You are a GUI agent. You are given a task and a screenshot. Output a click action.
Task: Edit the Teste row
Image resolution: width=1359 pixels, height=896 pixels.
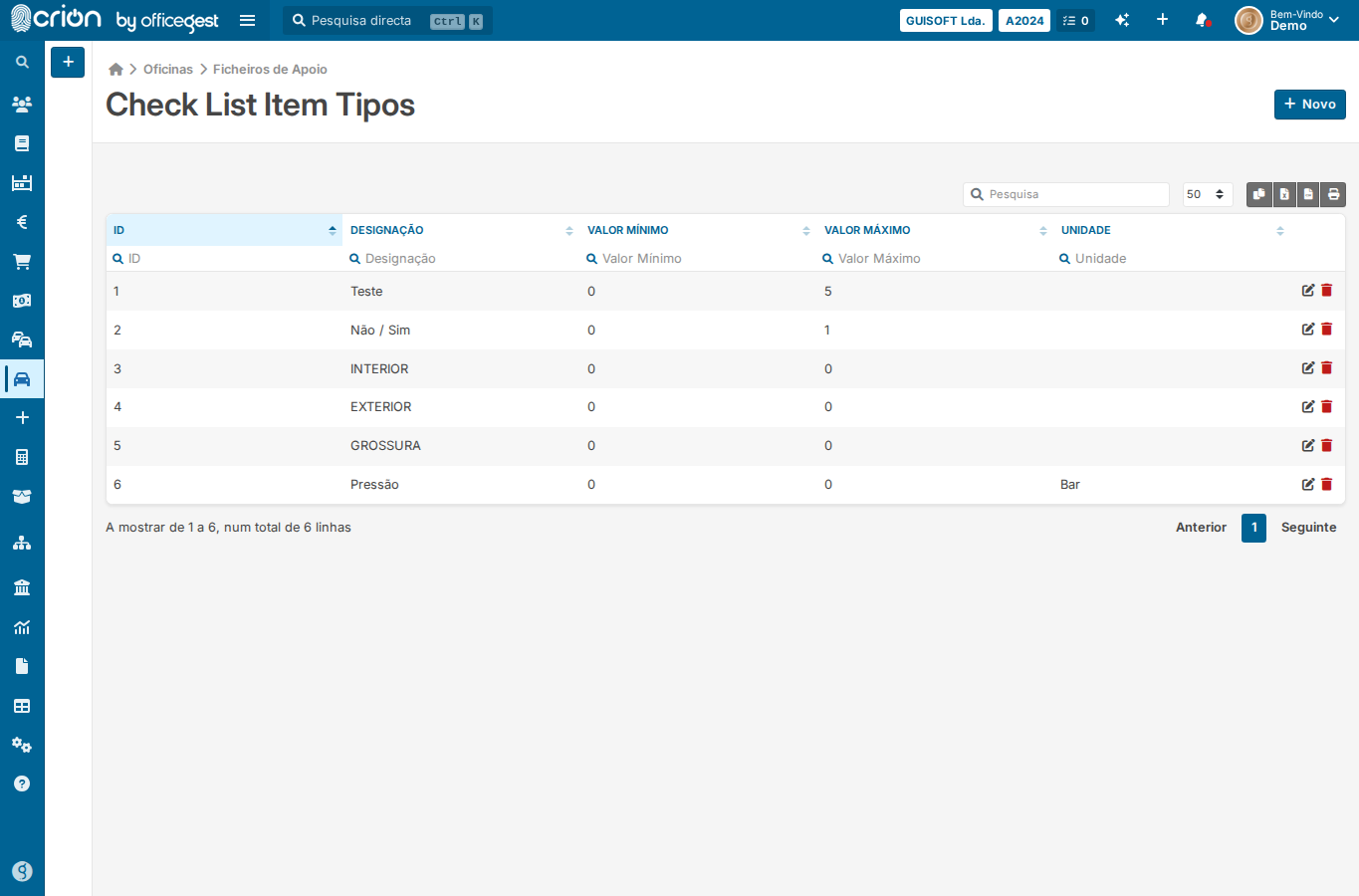pos(1308,291)
